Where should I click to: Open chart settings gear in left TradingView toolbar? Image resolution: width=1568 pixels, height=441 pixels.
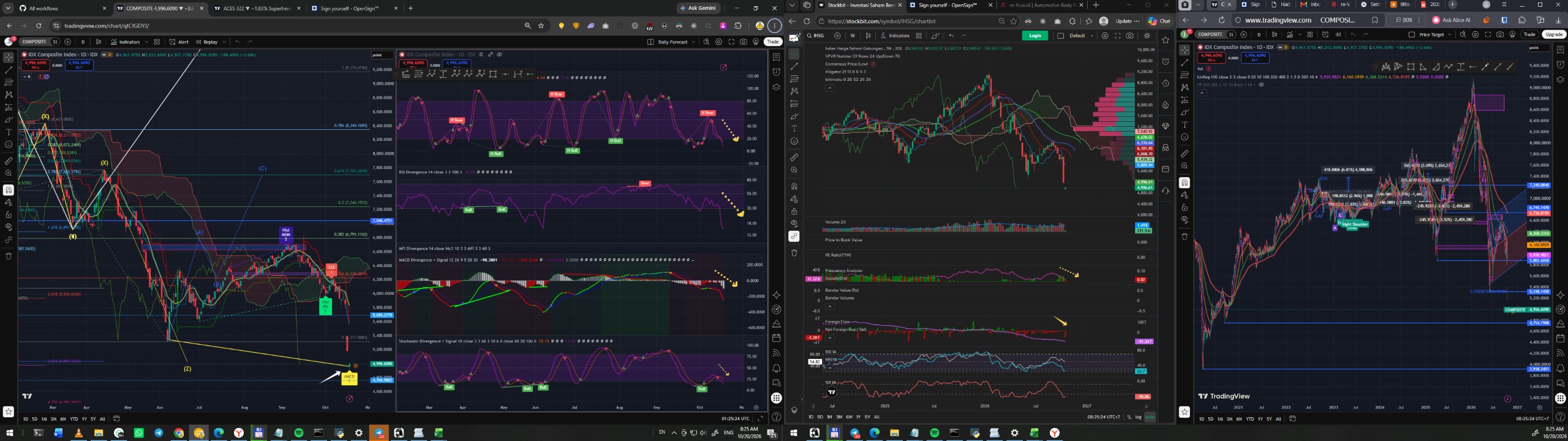718,42
